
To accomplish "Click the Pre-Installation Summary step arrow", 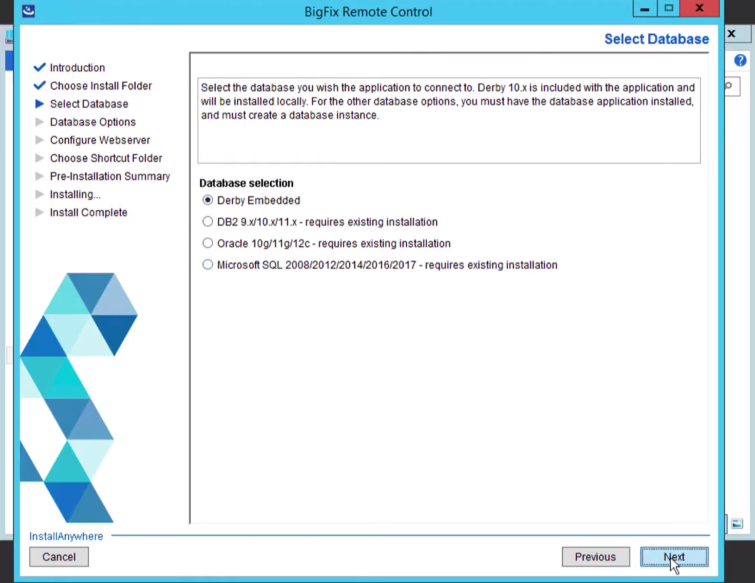I will pyautogui.click(x=39, y=176).
